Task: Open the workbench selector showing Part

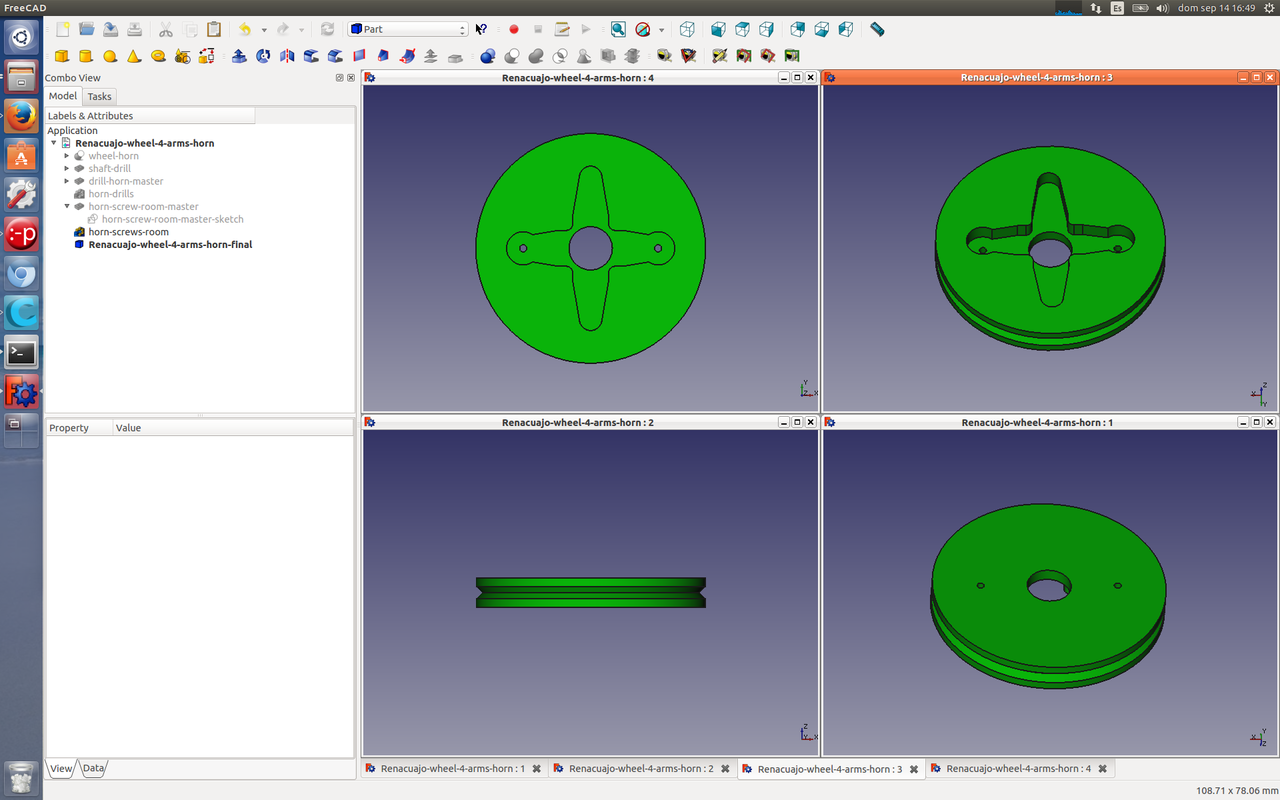Action: tap(408, 30)
